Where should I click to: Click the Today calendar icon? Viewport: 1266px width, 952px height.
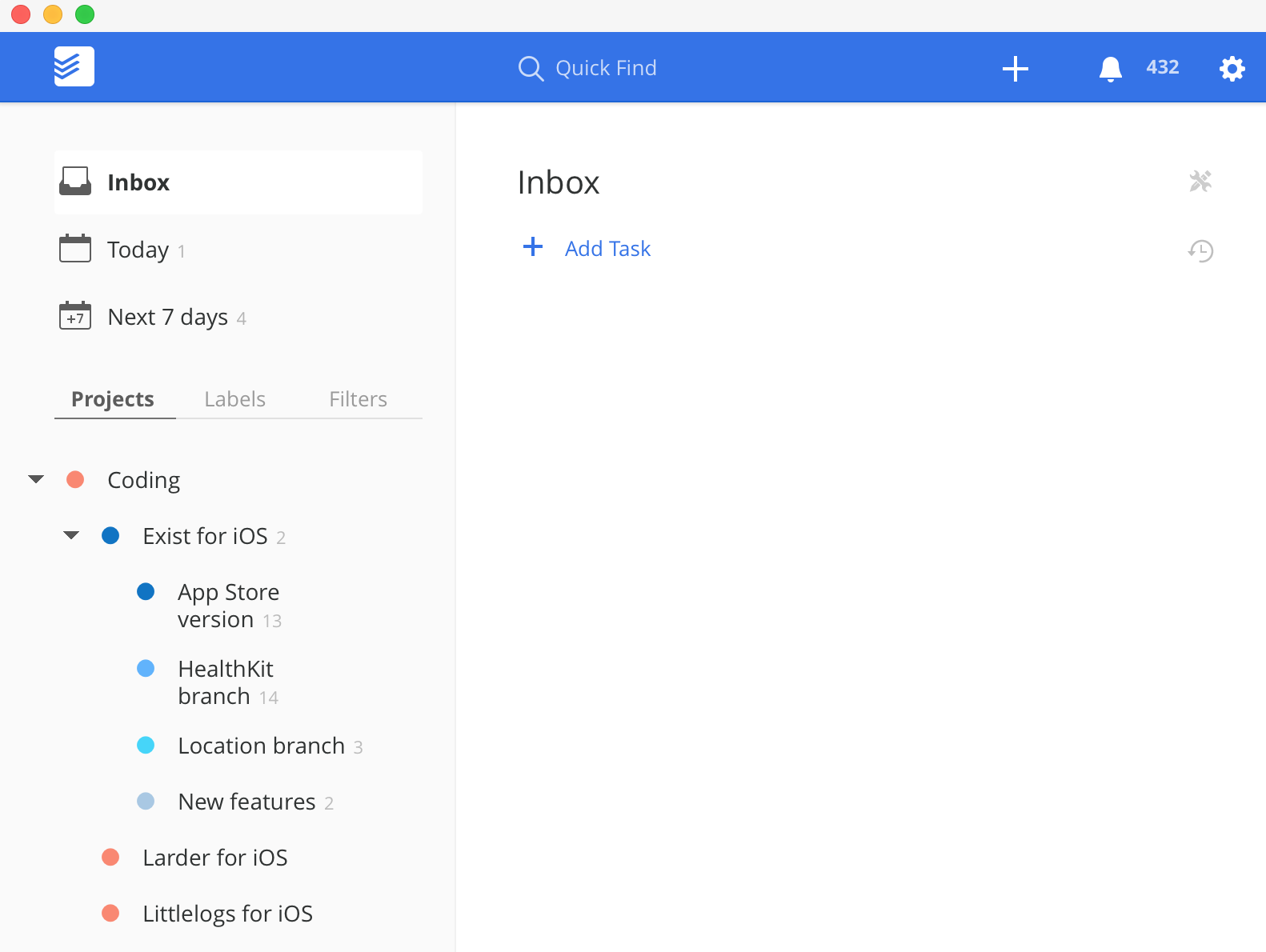(75, 248)
